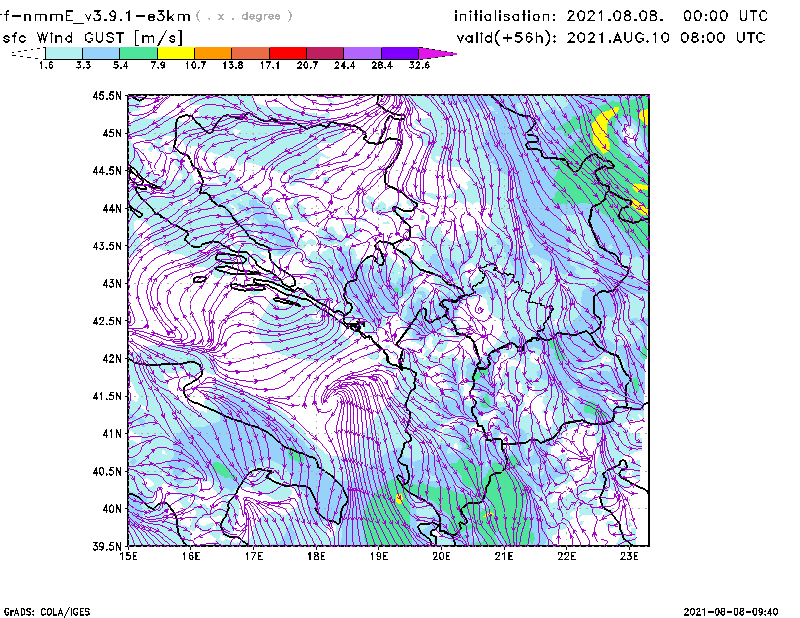Click the grey '( . x . degree )' text
Viewport: 800px width, 618px height.
(244, 16)
